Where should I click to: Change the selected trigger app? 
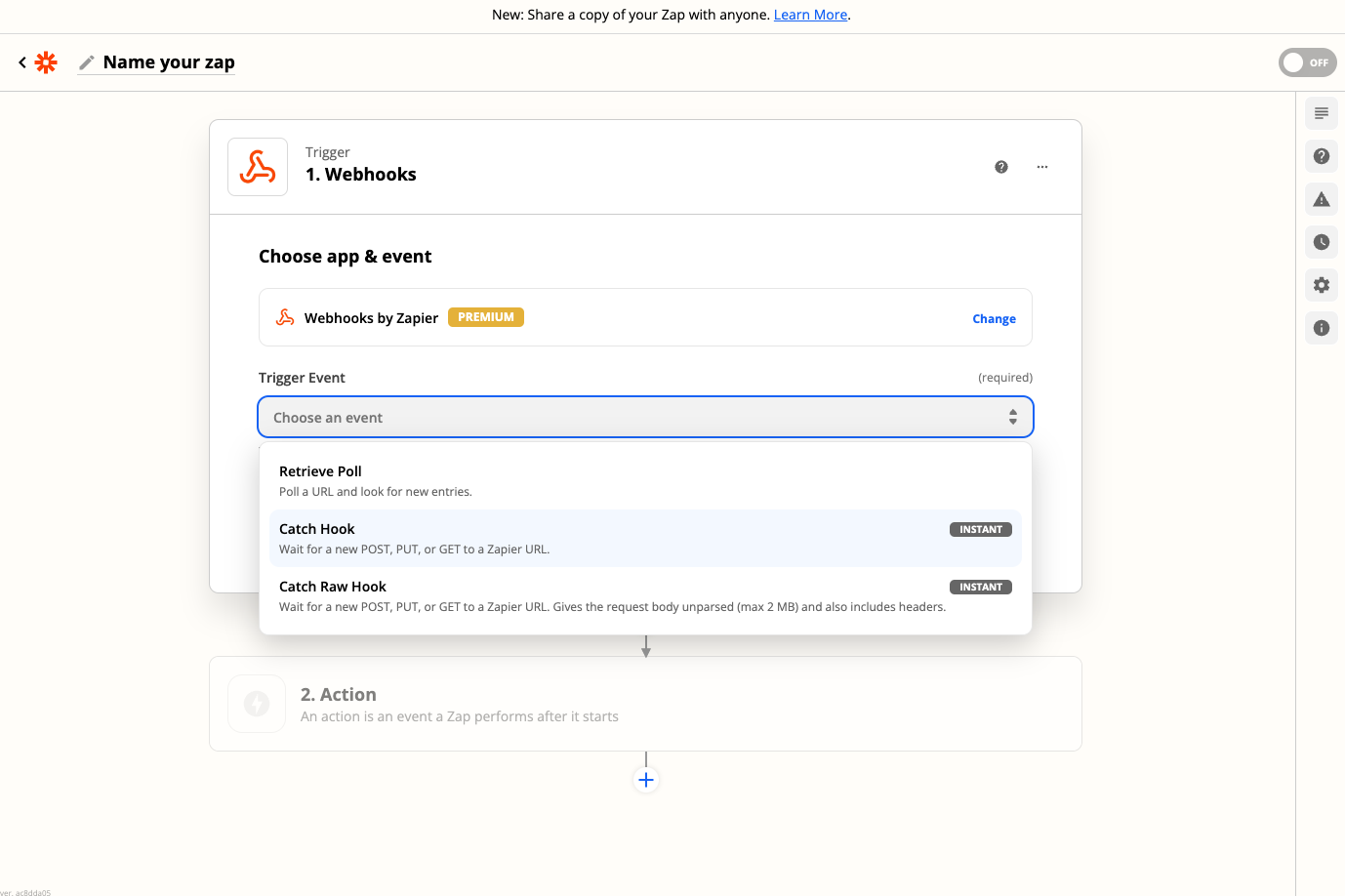994,318
